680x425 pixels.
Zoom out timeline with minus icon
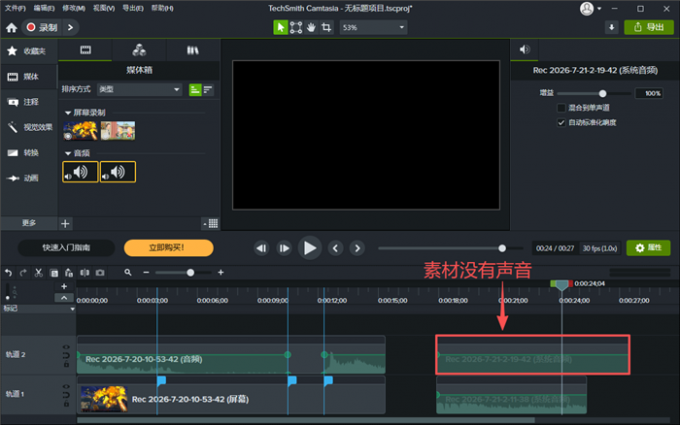pyautogui.click(x=146, y=272)
